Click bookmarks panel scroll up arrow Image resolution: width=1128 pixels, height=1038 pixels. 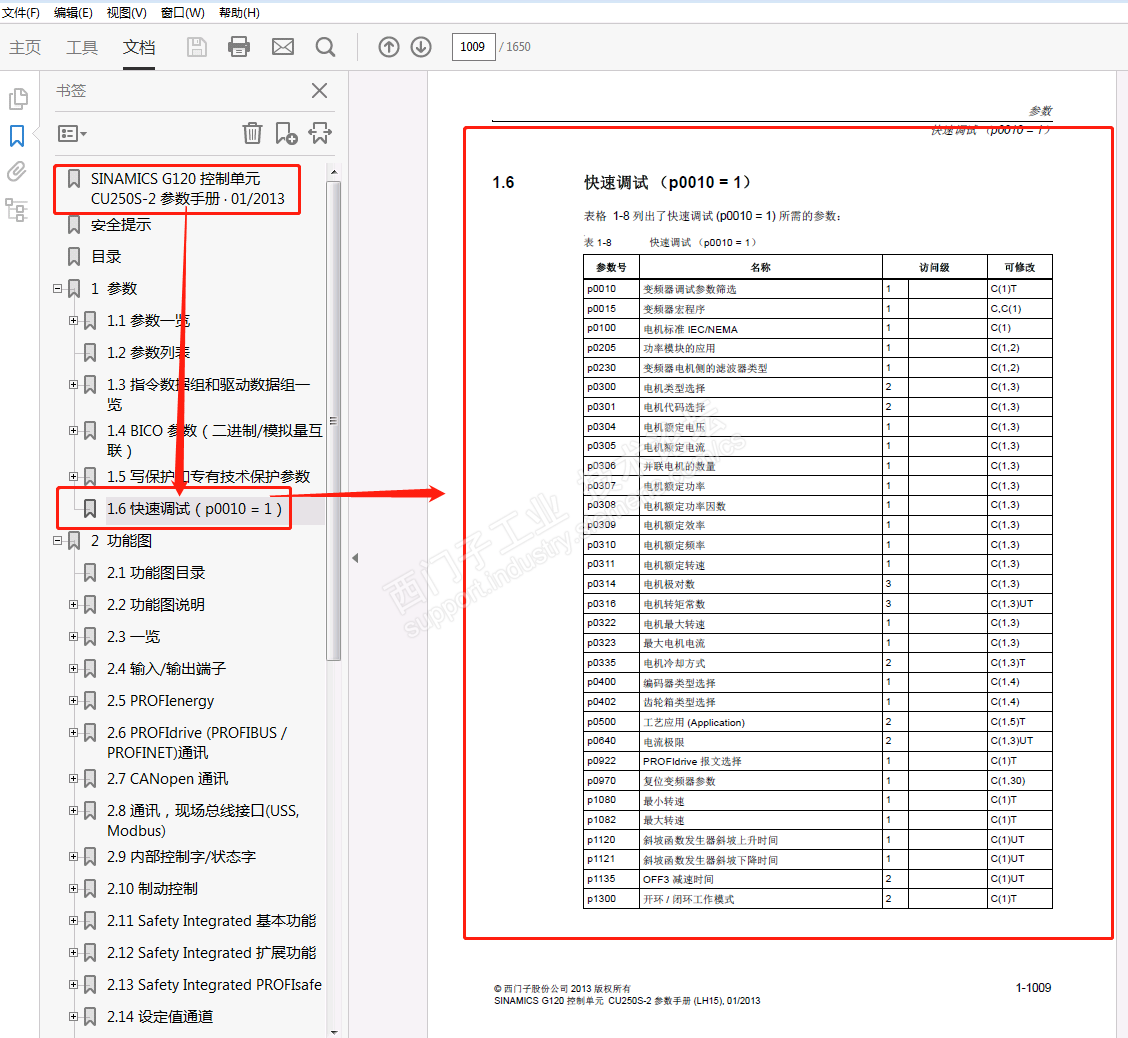click(334, 173)
